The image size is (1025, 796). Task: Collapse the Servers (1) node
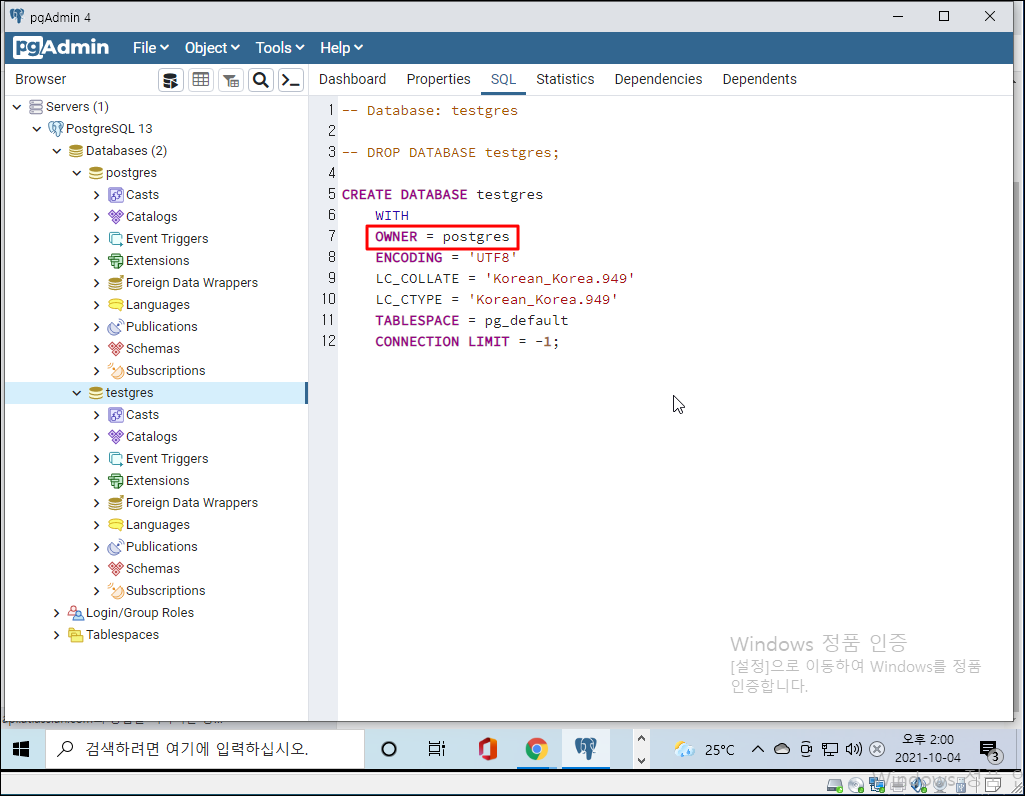point(17,107)
